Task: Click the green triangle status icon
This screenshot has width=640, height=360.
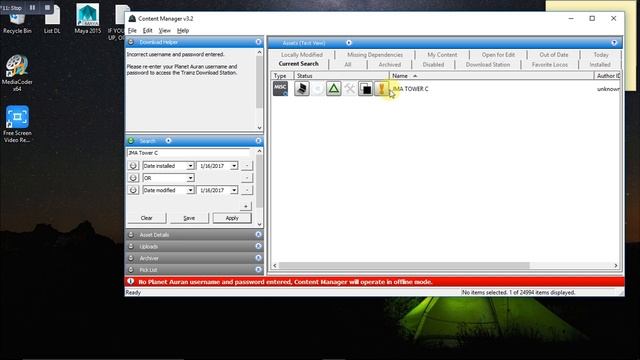Action: coord(333,89)
